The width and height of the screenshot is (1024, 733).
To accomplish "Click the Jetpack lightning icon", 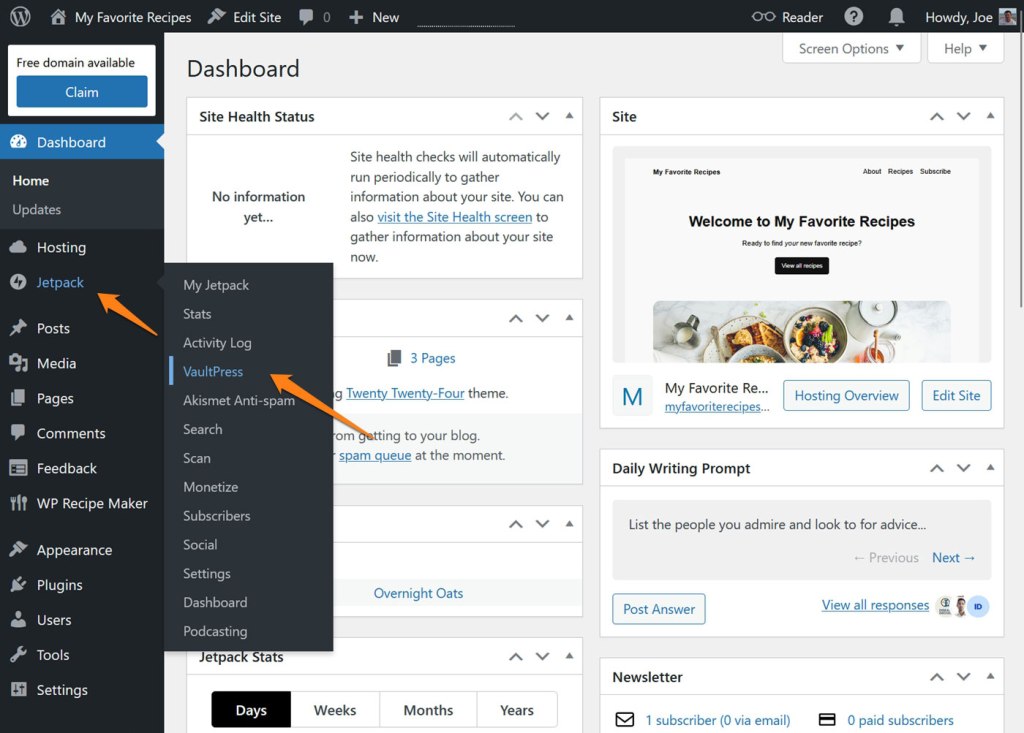I will click(18, 282).
